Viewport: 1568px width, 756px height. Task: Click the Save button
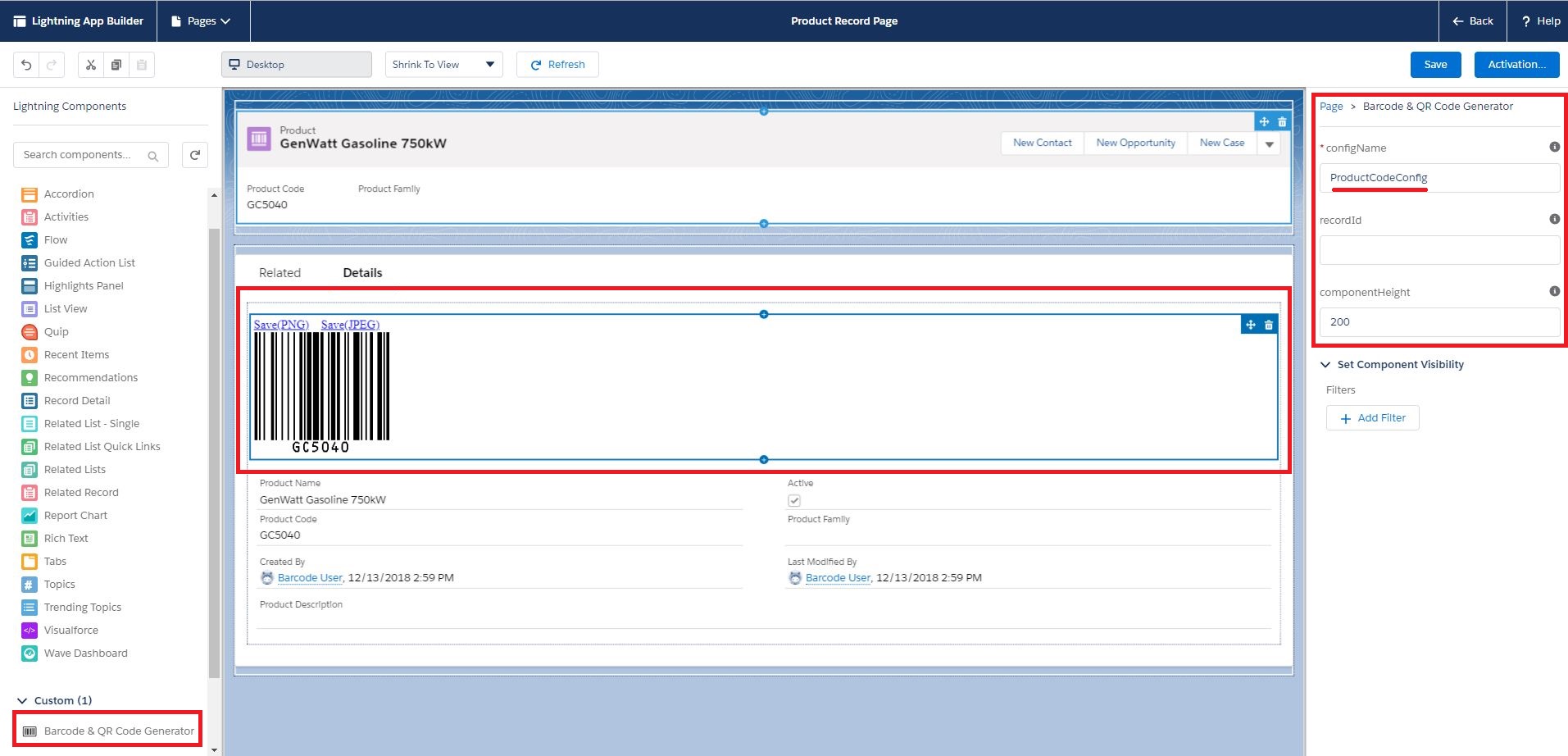[1435, 65]
